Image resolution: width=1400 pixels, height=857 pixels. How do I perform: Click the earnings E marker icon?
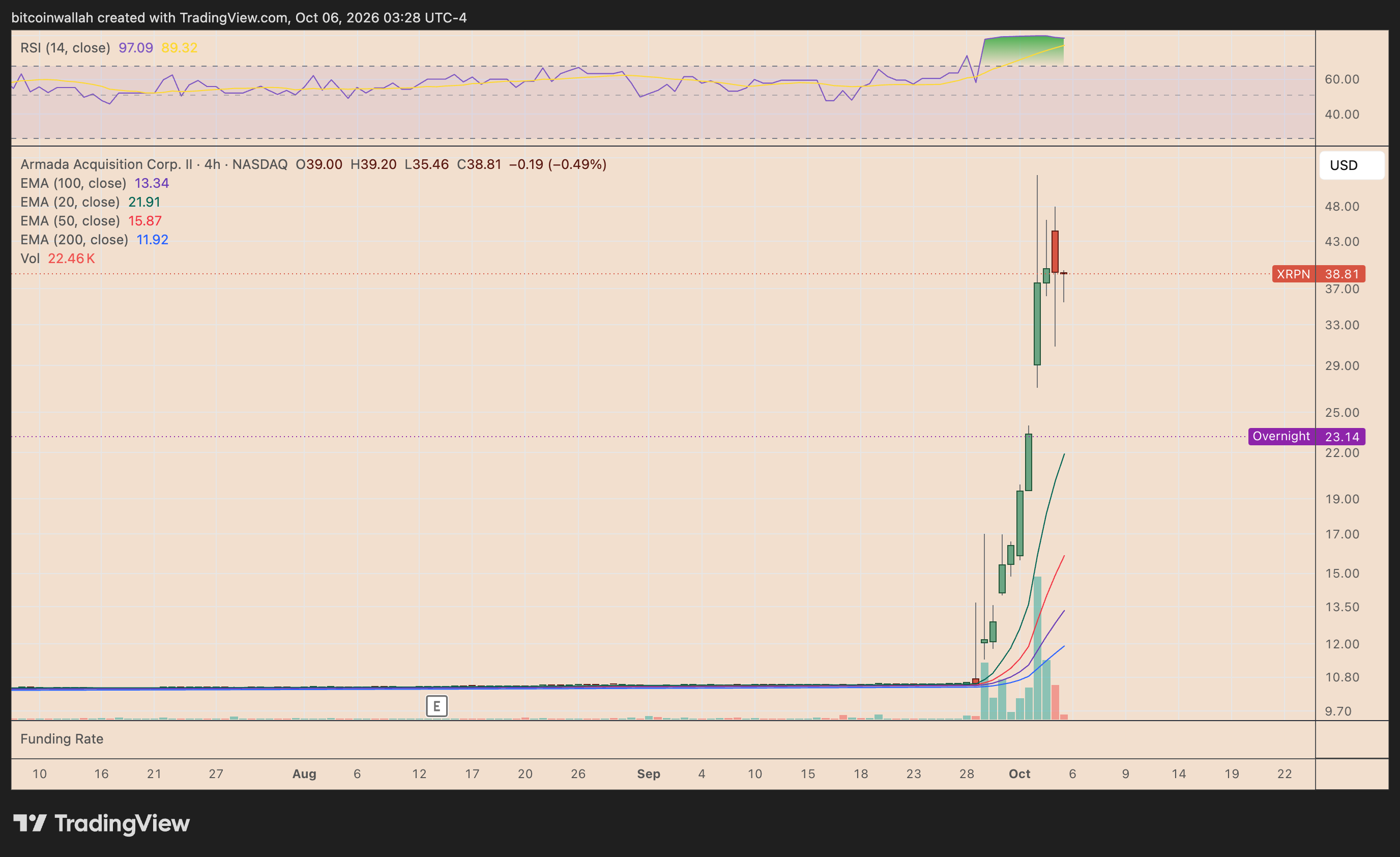click(x=436, y=706)
